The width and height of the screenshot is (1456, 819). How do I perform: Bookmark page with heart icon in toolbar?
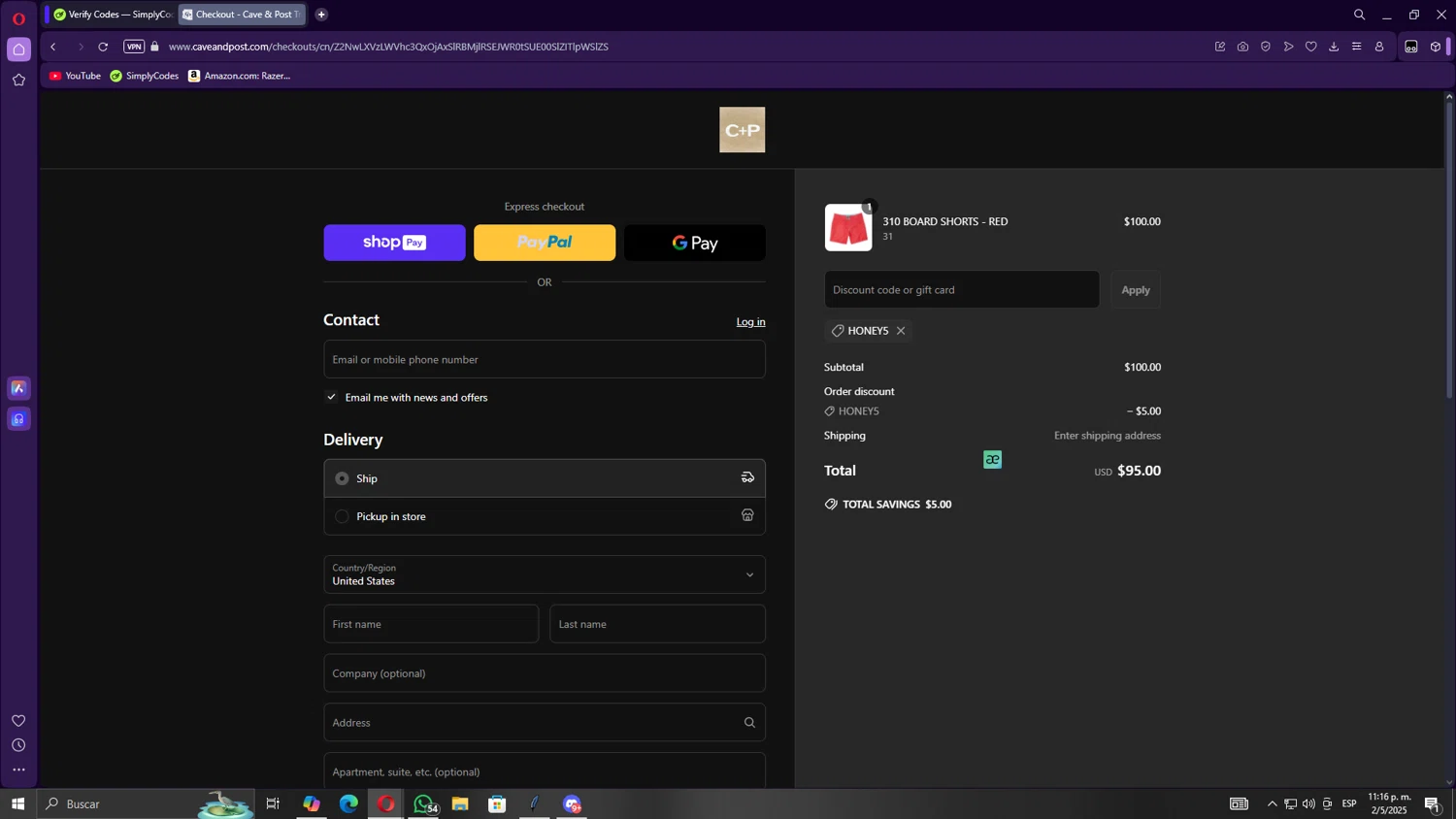pos(1311,47)
